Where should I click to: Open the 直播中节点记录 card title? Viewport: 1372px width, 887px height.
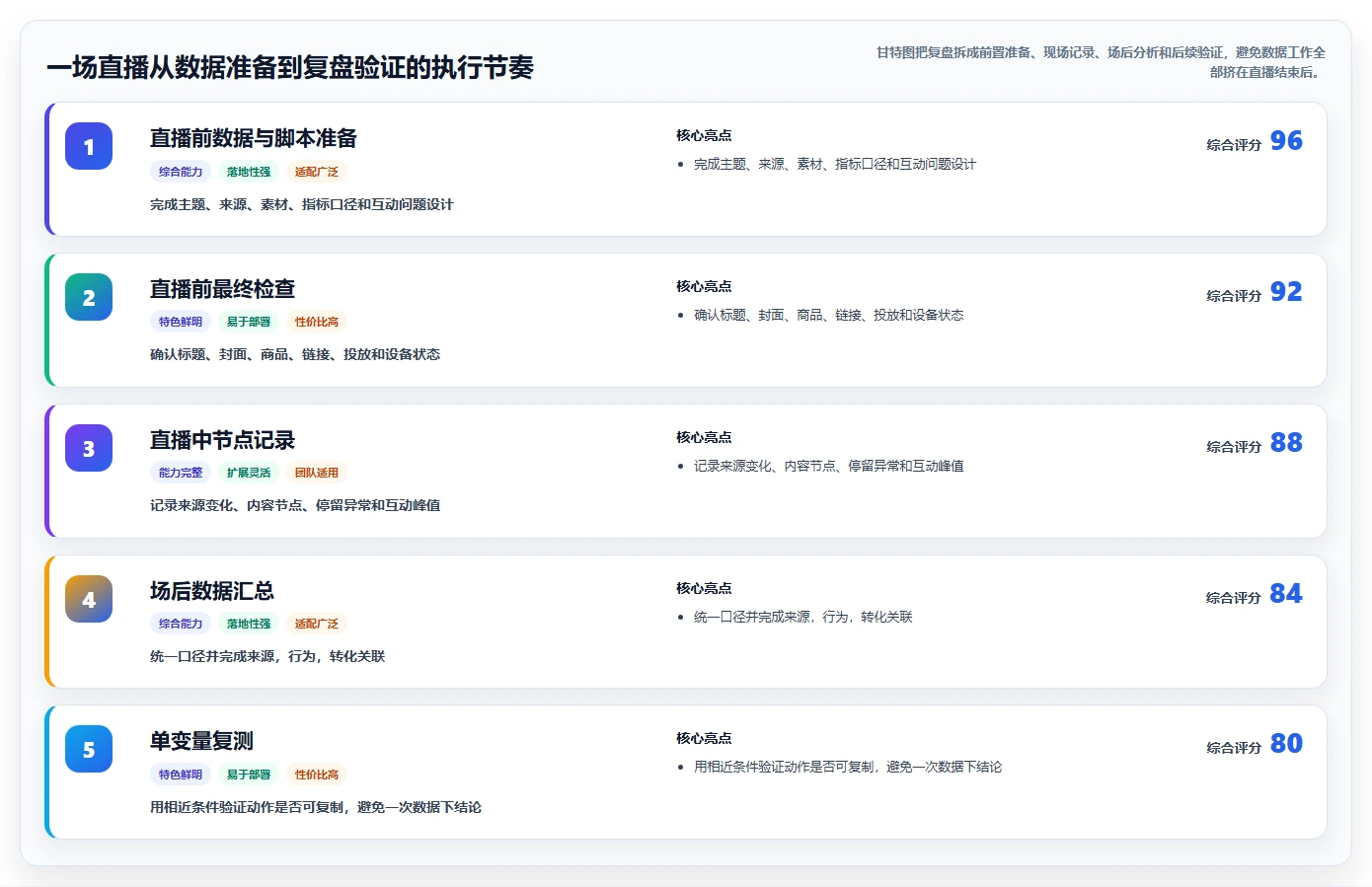(x=222, y=440)
